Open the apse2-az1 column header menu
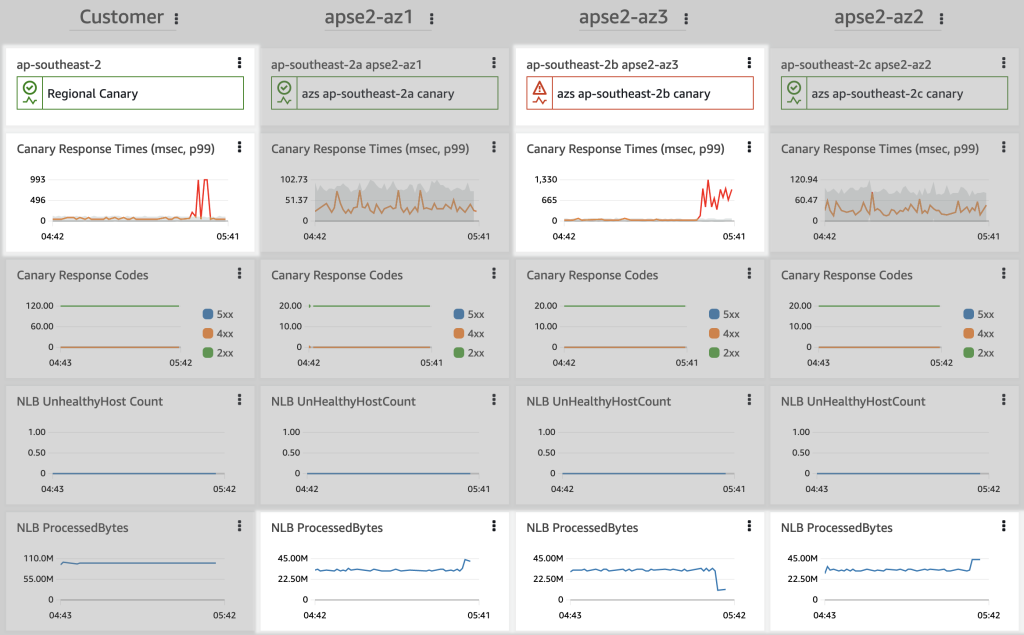Viewport: 1024px width, 635px height. pos(430,17)
